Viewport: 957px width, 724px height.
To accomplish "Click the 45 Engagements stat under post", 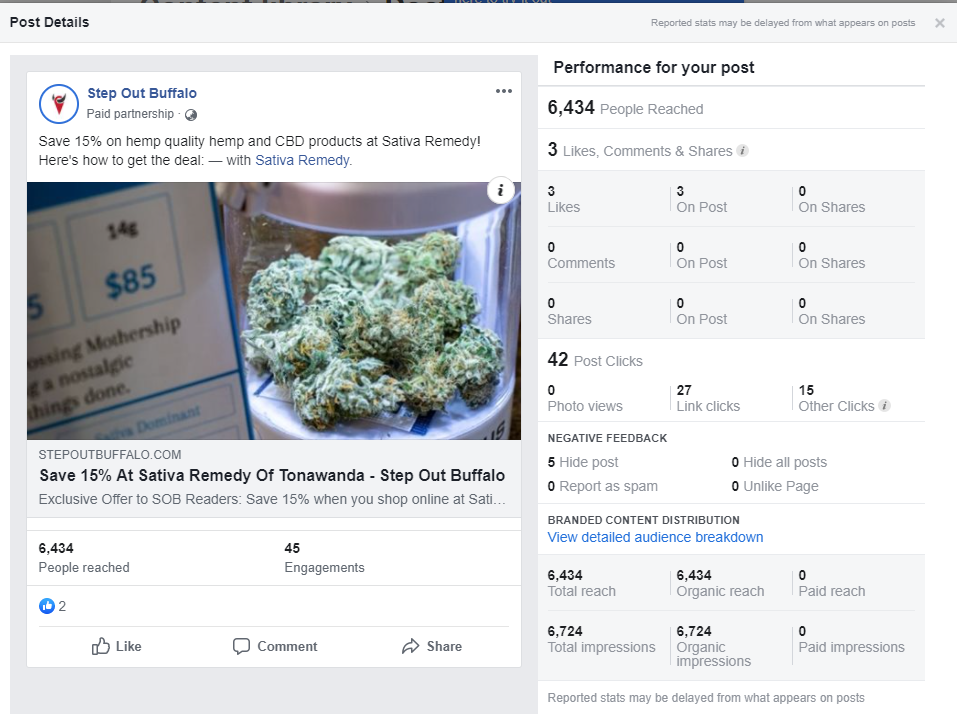I will (x=324, y=558).
